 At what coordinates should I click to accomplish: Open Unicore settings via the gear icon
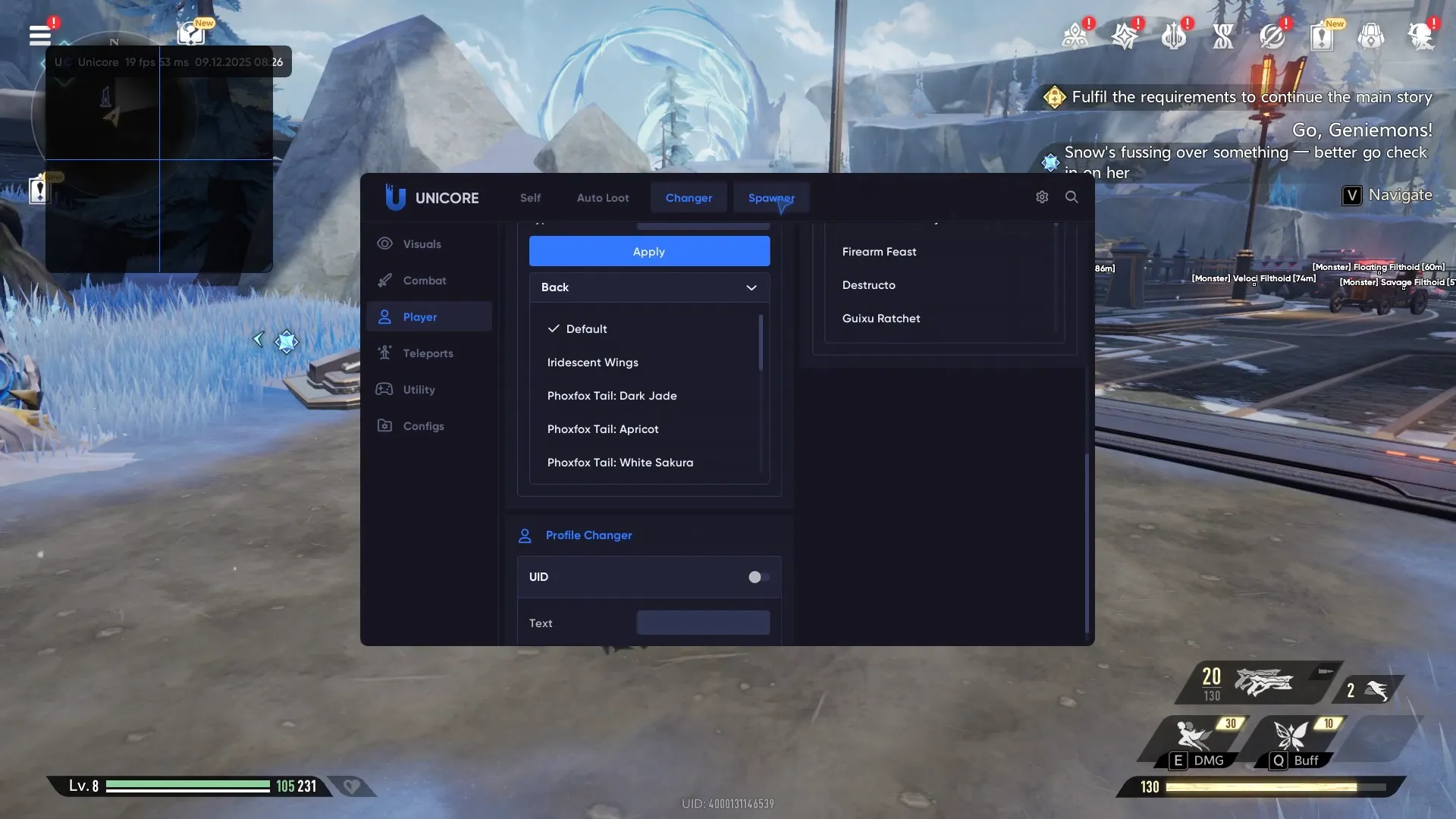click(1041, 196)
